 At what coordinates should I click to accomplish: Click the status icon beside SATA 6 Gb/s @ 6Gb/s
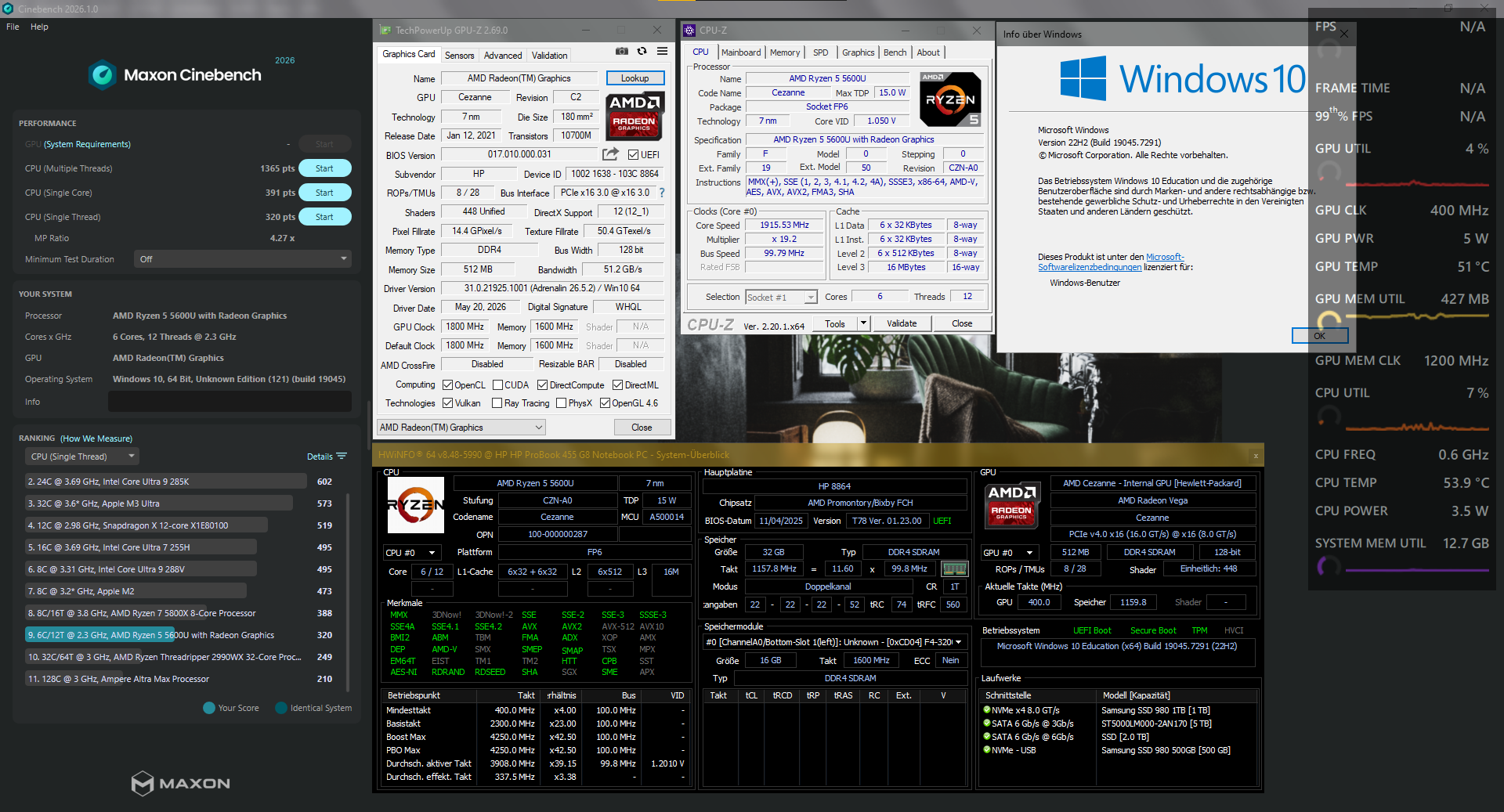987,737
